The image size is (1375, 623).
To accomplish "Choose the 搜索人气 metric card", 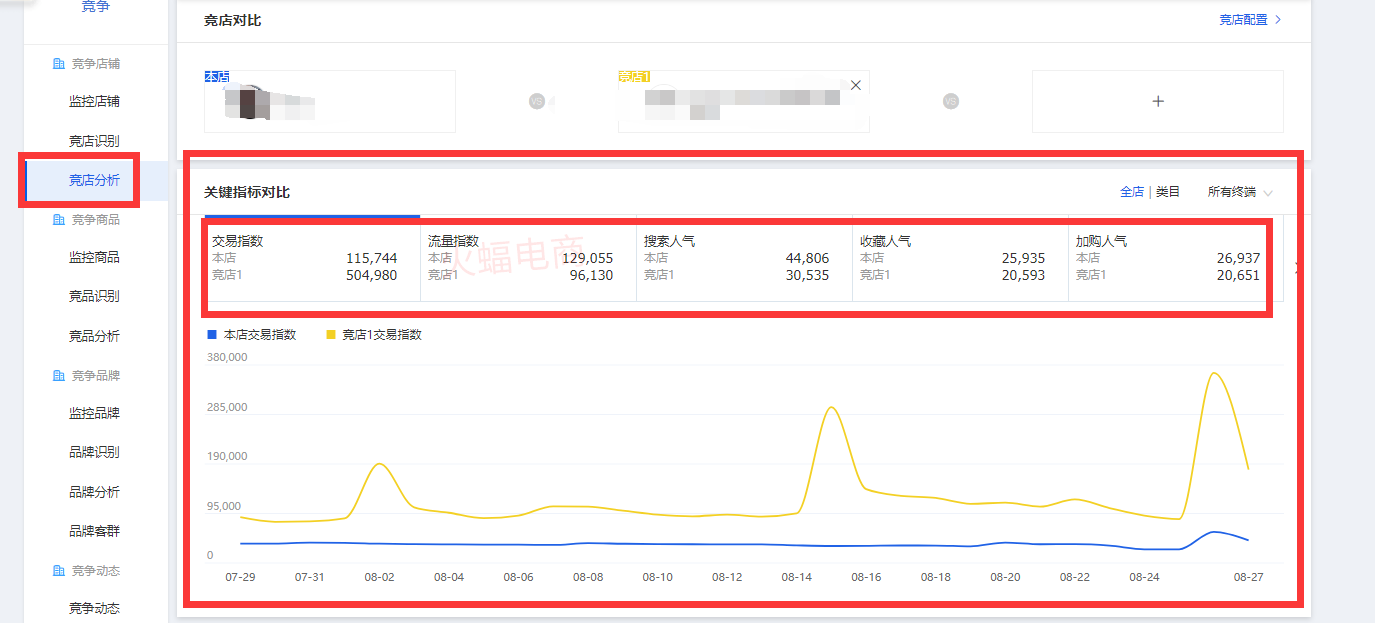I will tap(744, 259).
